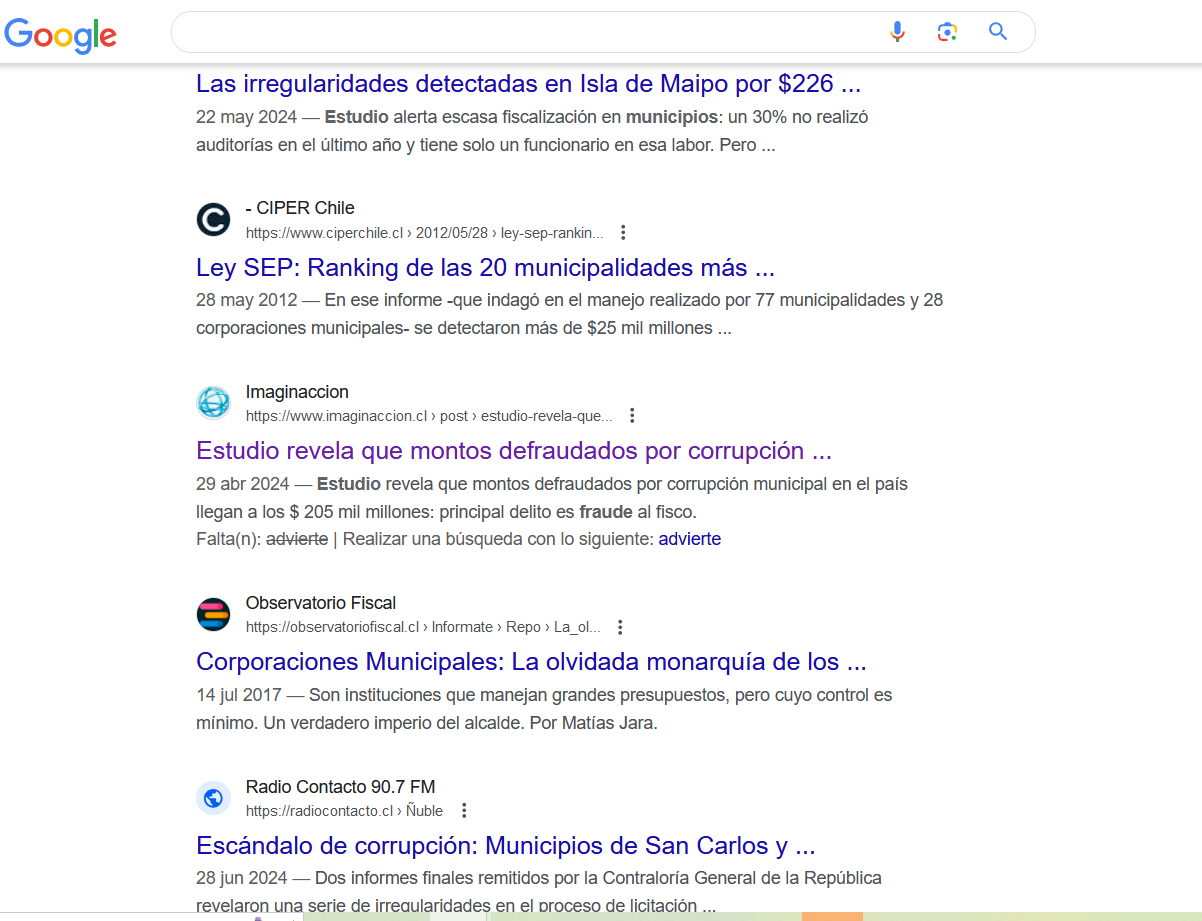Click the Radio Contacto globe favicon
This screenshot has width=1202, height=921.
[x=213, y=798]
